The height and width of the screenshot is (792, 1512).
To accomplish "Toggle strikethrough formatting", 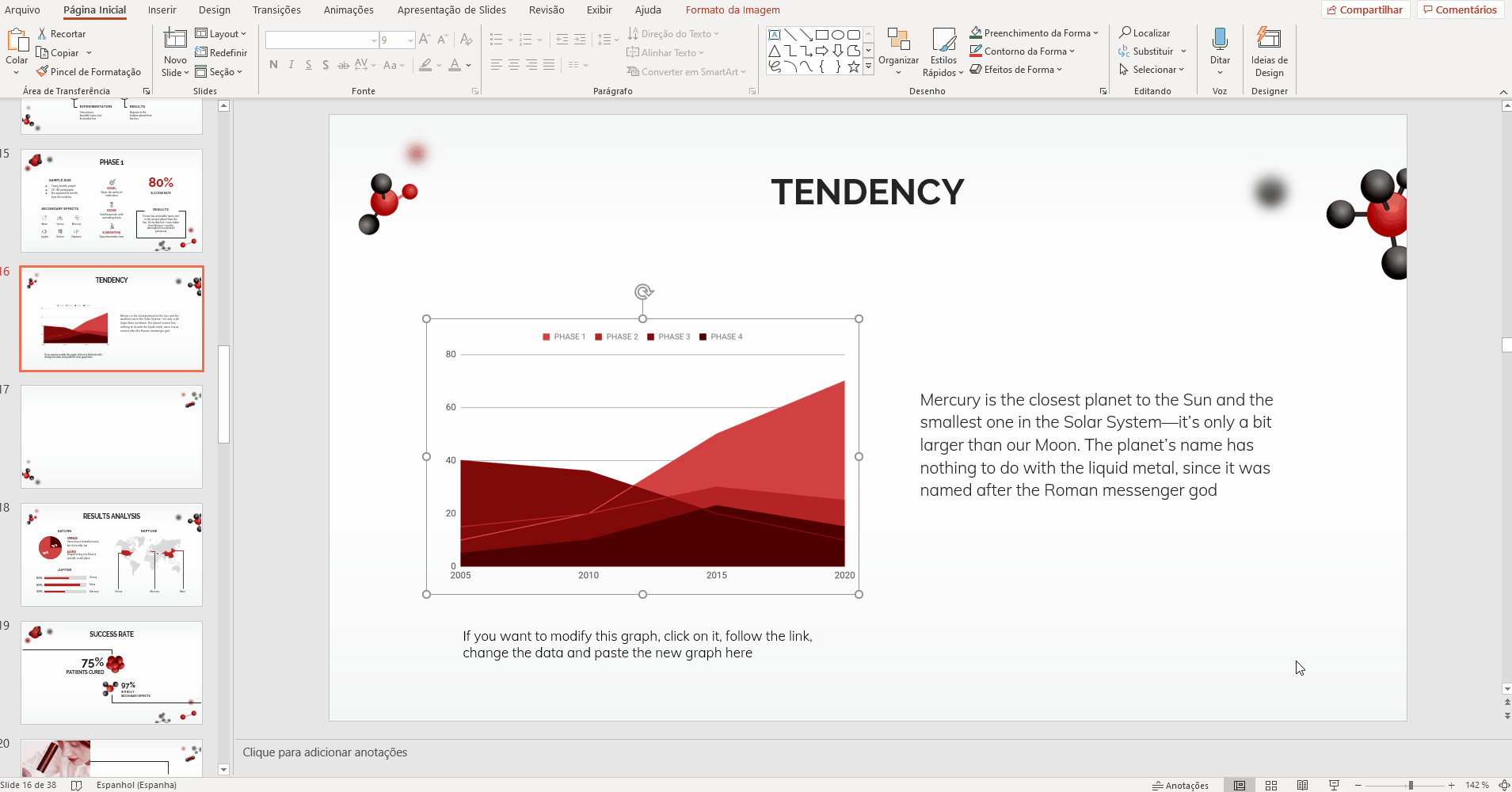I will (343, 65).
